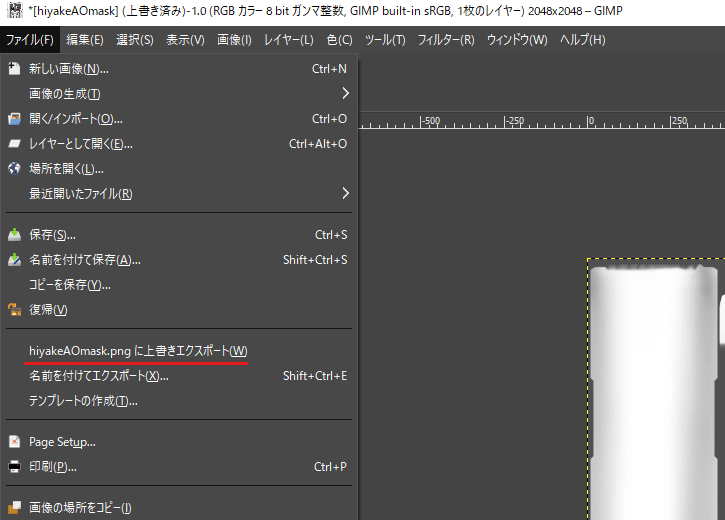Open the 色(C) menu

click(339, 40)
